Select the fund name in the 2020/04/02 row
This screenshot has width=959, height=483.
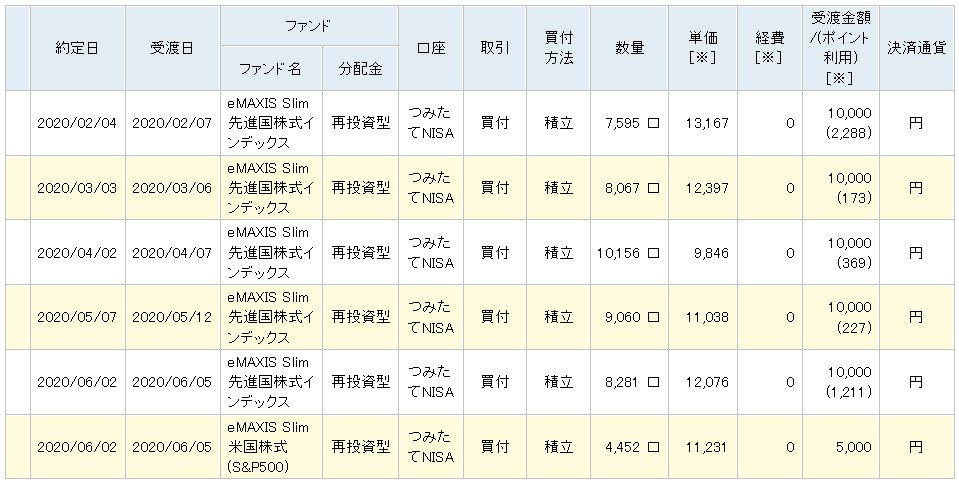pyautogui.click(x=274, y=253)
